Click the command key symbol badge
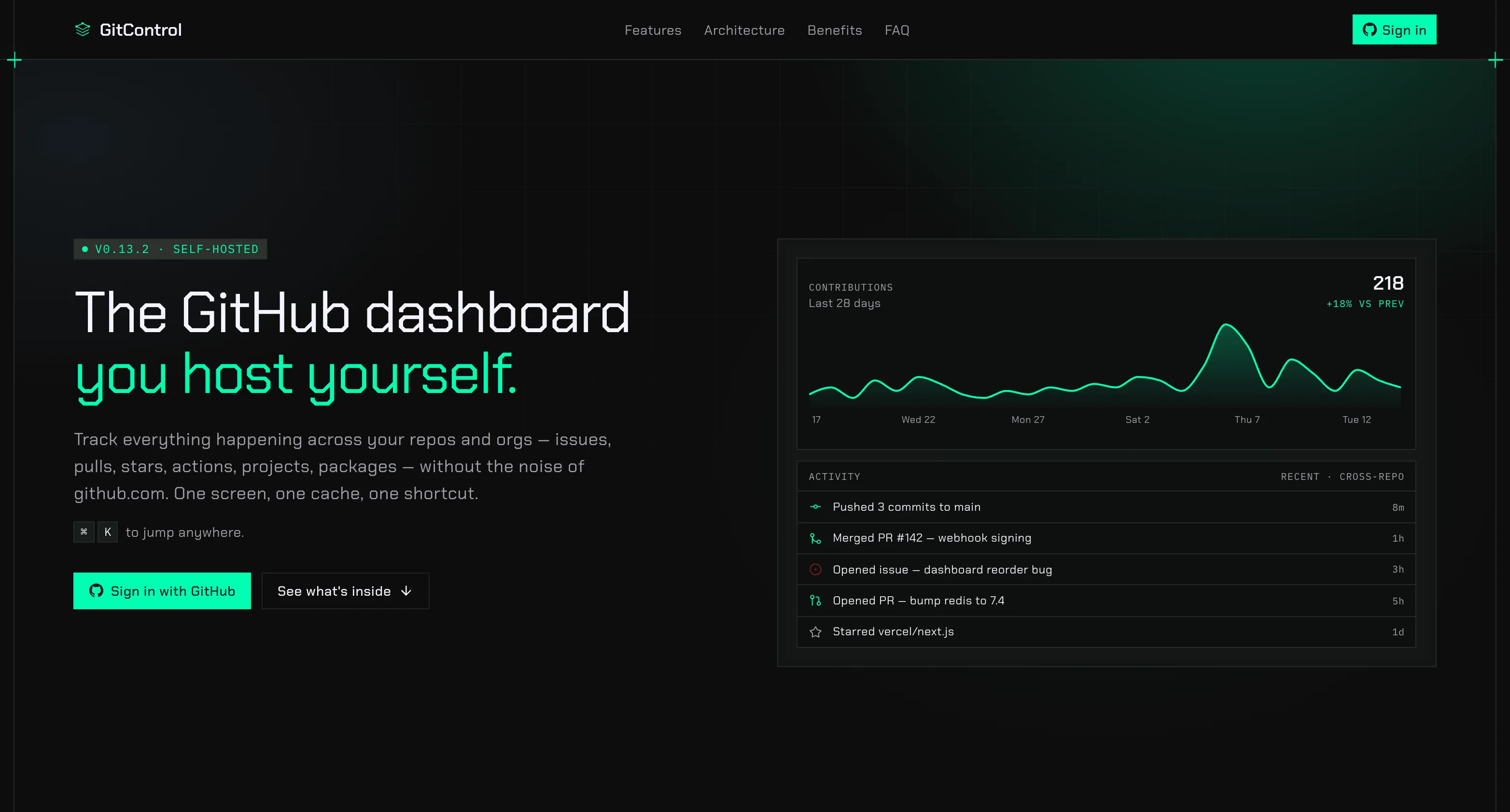 click(x=84, y=532)
